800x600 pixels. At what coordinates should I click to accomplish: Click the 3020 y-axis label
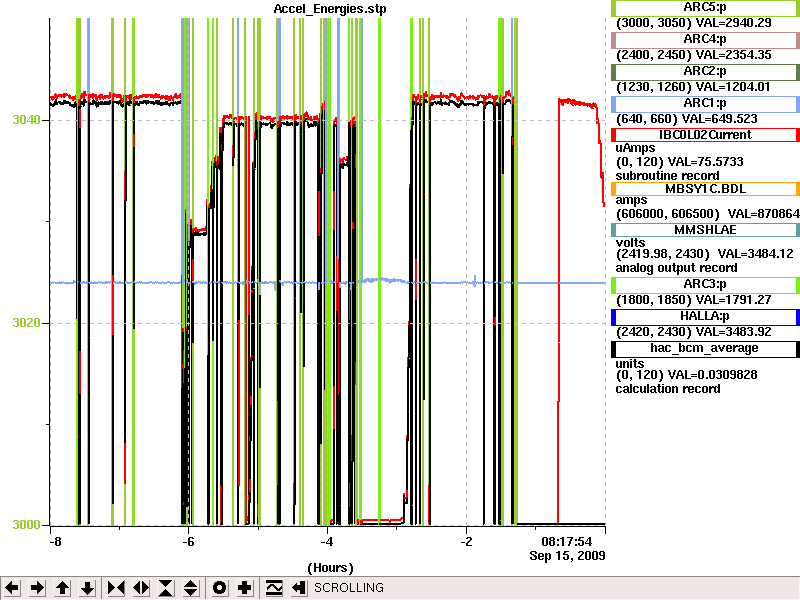pos(27,323)
